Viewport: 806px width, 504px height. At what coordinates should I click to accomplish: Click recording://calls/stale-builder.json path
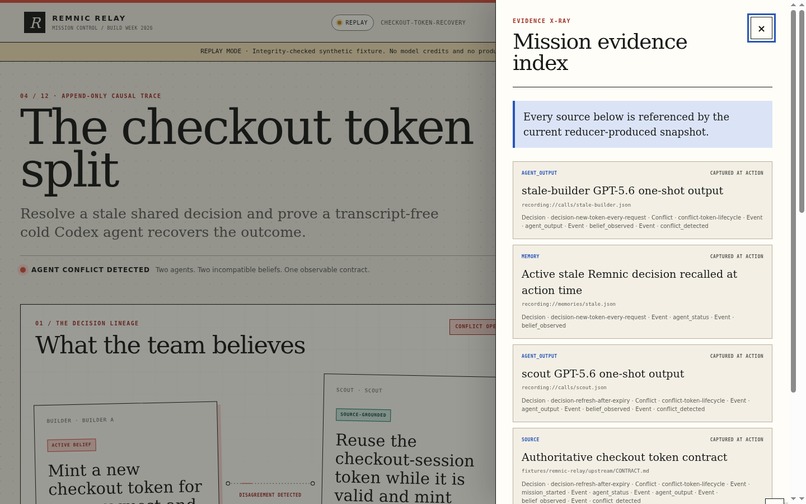[x=576, y=205]
